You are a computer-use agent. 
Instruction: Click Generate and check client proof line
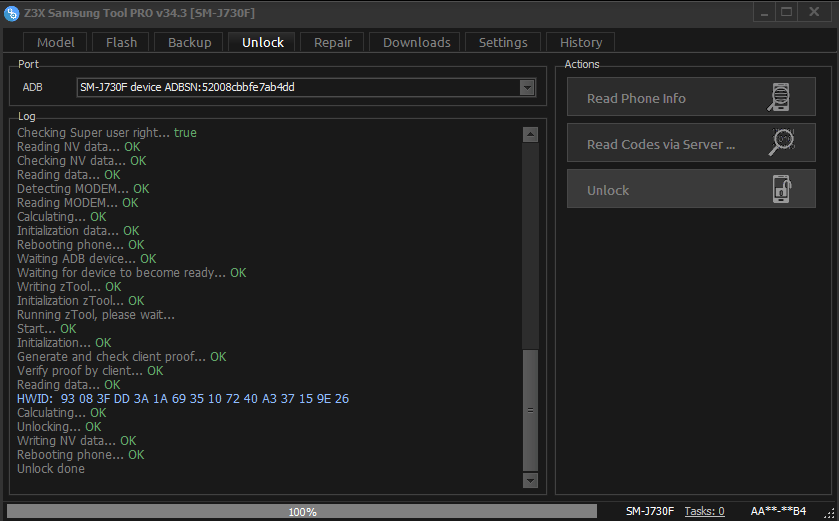point(121,357)
